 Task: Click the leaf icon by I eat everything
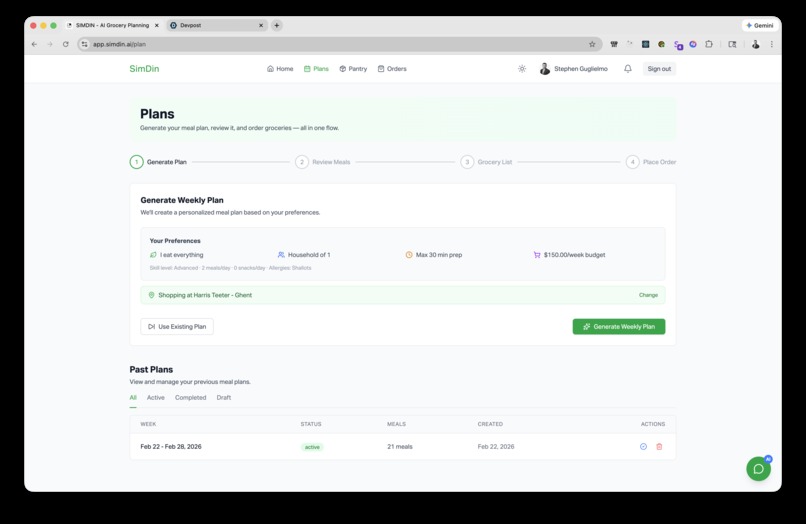coord(153,255)
